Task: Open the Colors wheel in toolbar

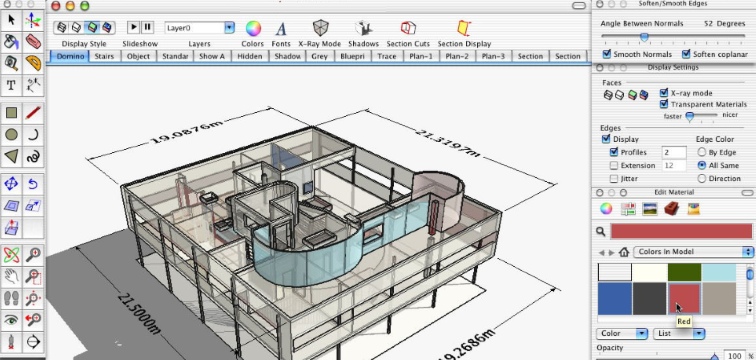Action: tap(253, 28)
